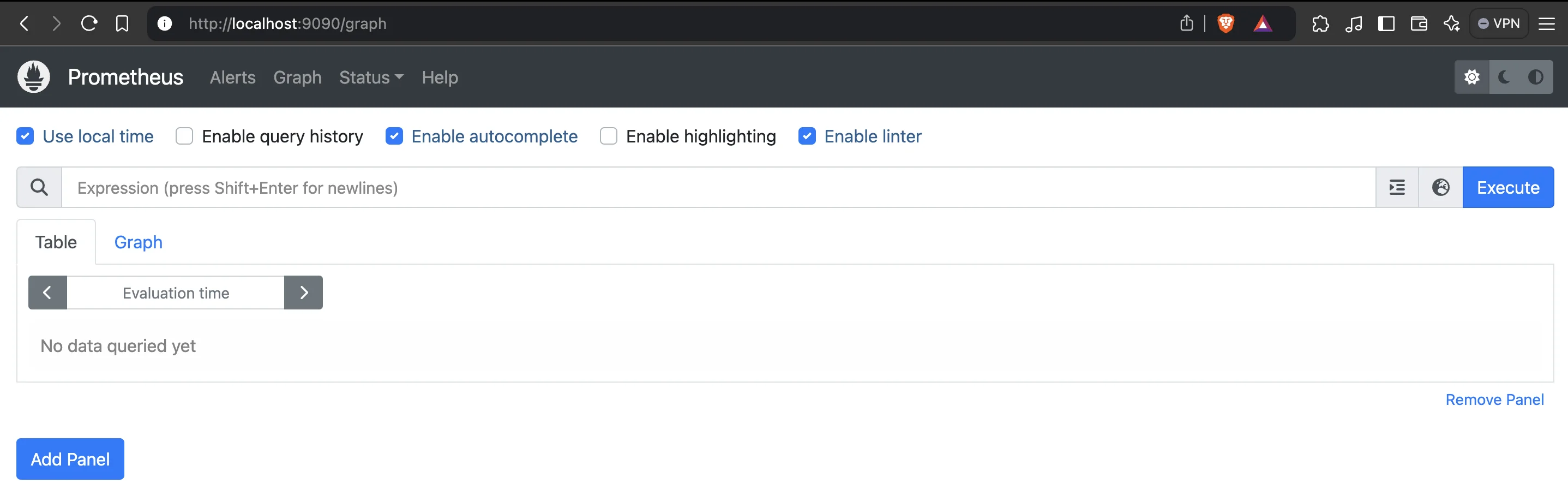Click the Prometheus brand title
Viewport: 1568px width, 501px height.
tap(125, 77)
